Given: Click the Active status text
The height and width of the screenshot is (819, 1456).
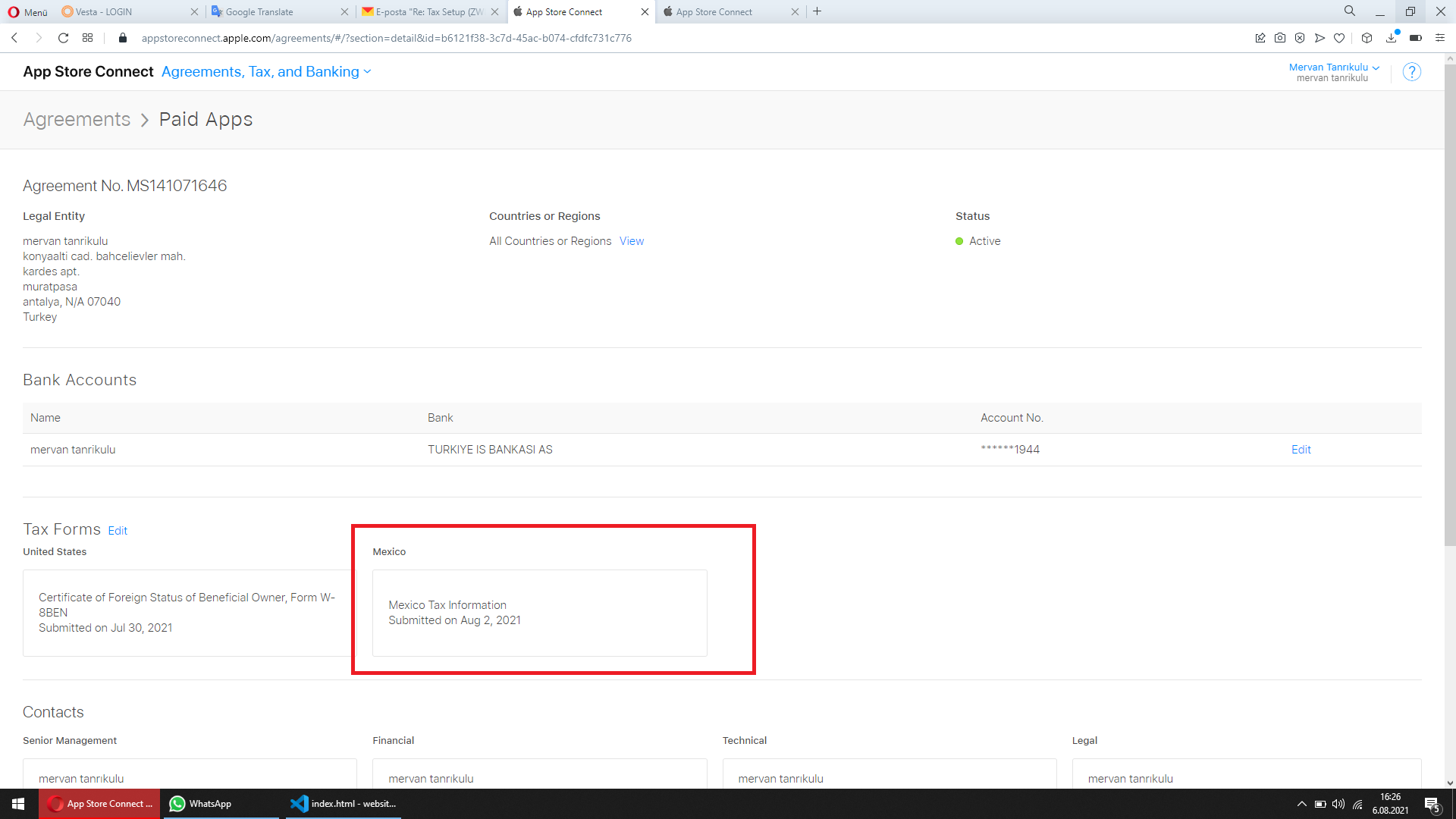Looking at the screenshot, I should coord(985,241).
